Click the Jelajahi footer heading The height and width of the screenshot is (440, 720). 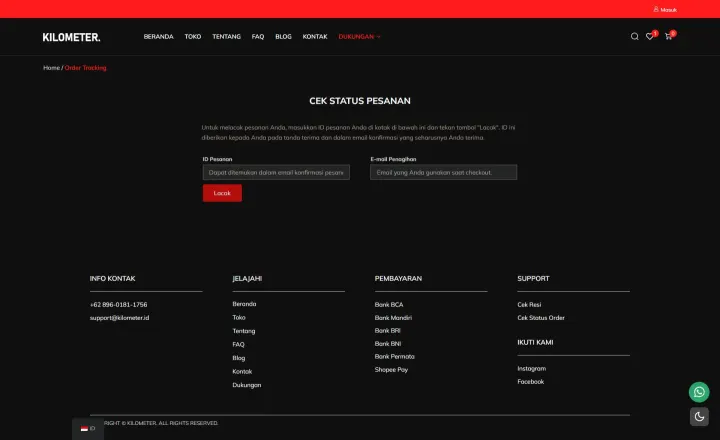coord(247,278)
